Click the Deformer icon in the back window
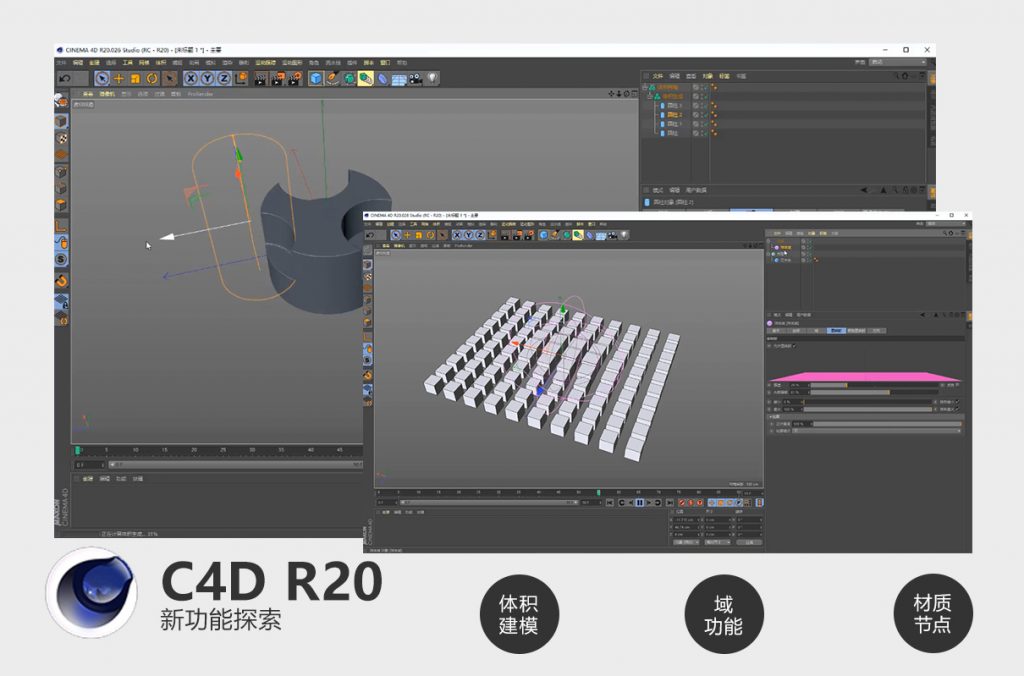The width and height of the screenshot is (1024, 676). pos(382,79)
